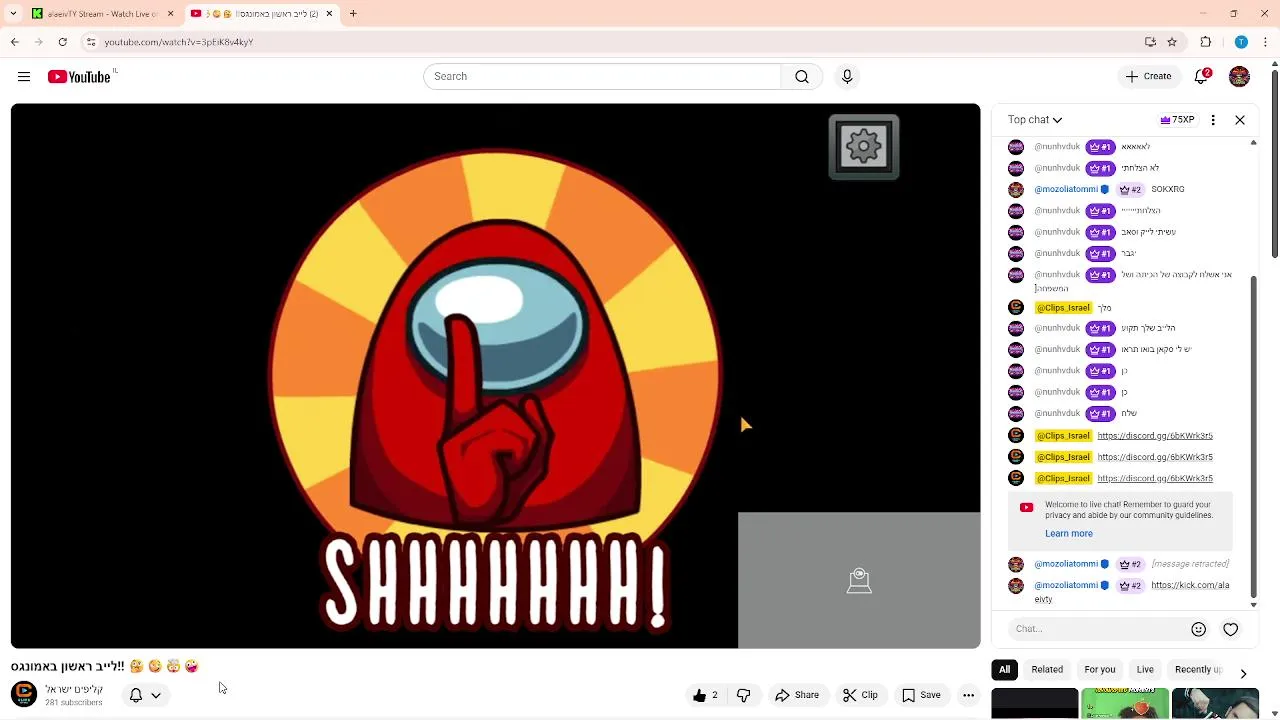Save the video to a playlist
The width and height of the screenshot is (1280, 720).
click(x=921, y=695)
